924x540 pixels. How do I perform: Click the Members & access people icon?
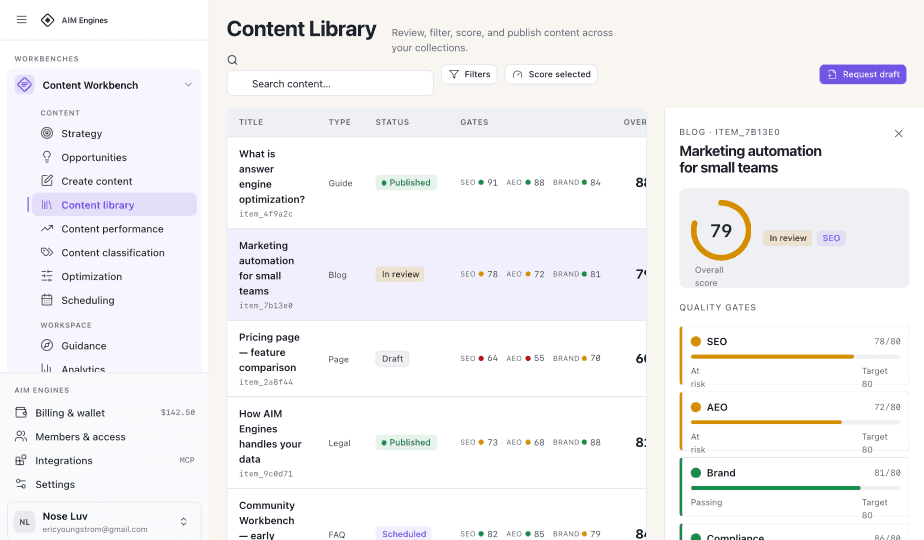(21, 436)
